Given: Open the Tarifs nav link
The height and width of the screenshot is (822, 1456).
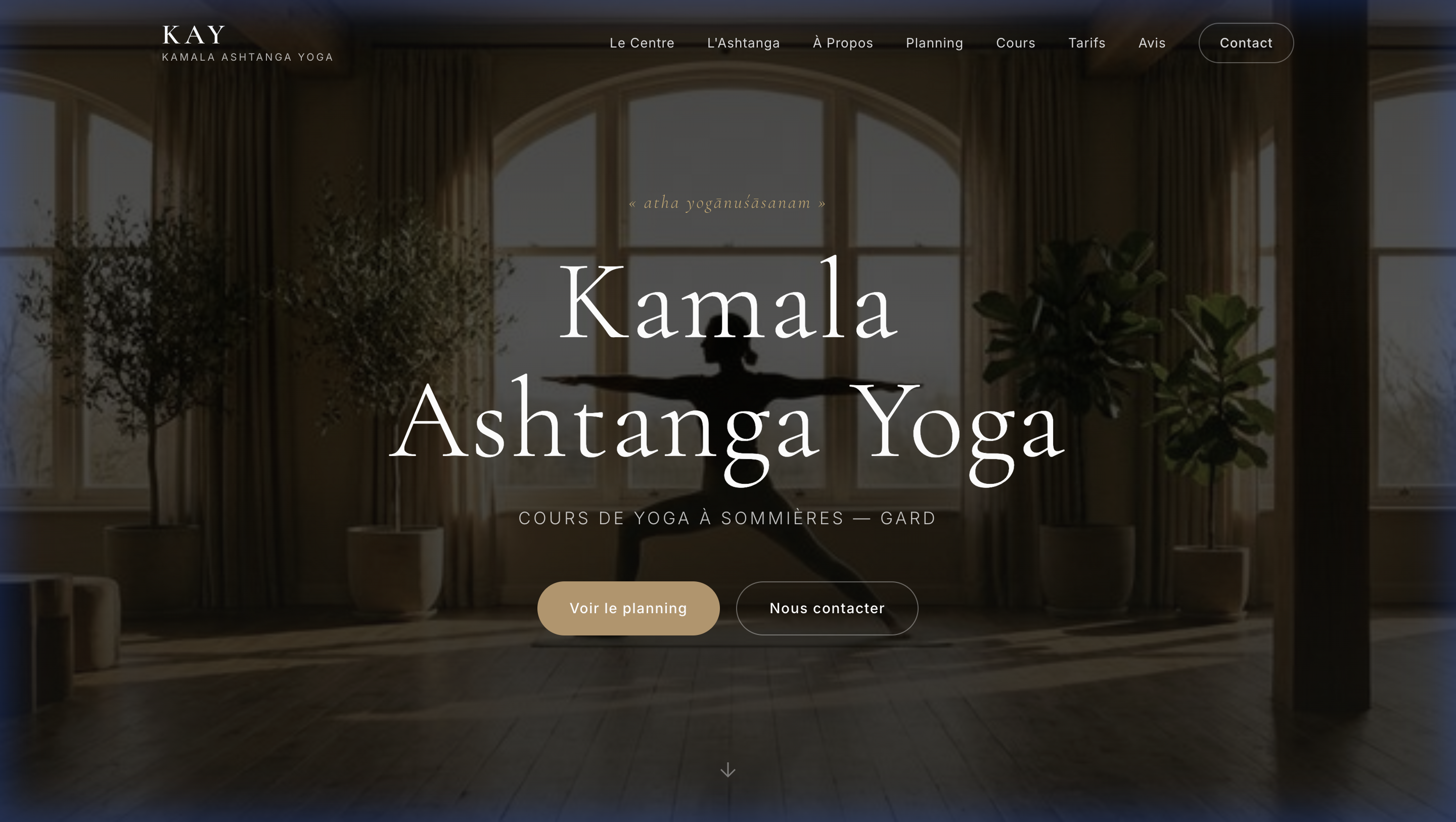Looking at the screenshot, I should click(1086, 43).
